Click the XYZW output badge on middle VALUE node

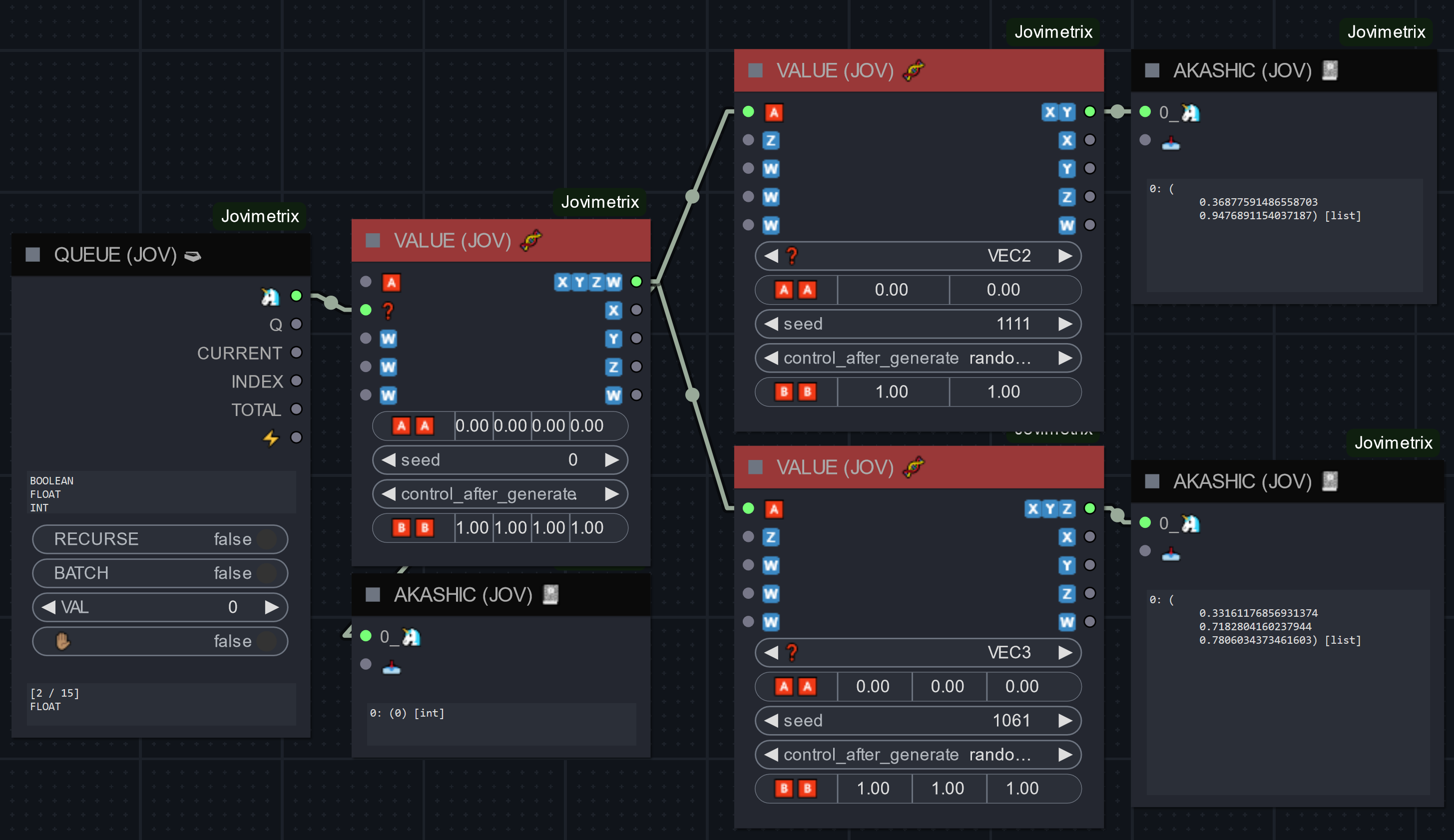click(x=587, y=282)
